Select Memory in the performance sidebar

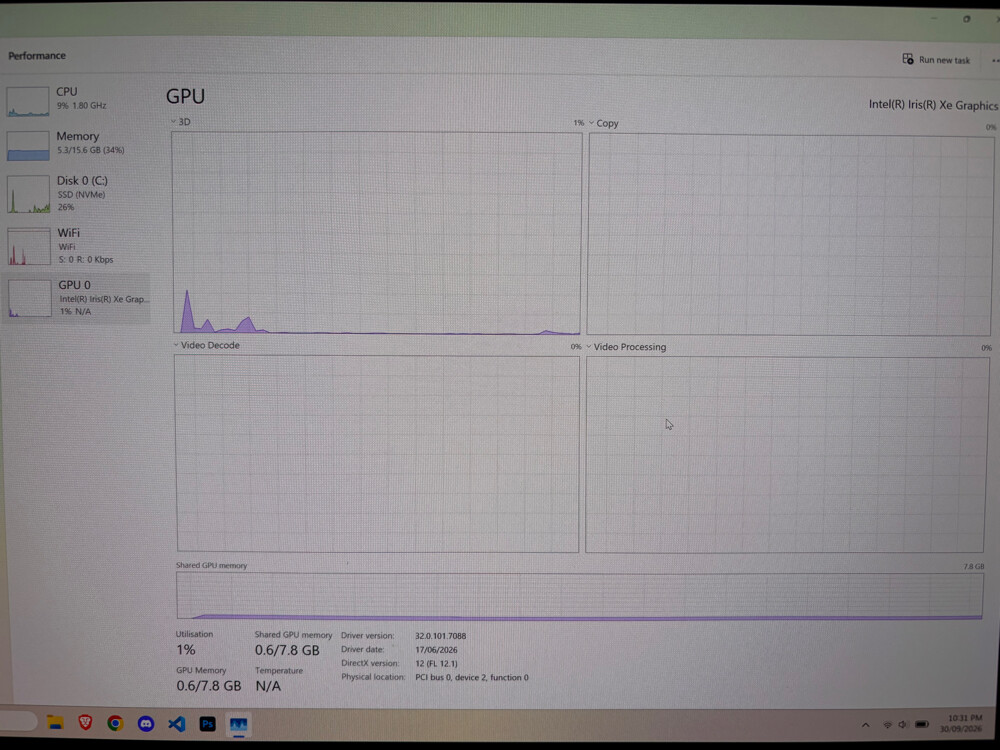(77, 145)
